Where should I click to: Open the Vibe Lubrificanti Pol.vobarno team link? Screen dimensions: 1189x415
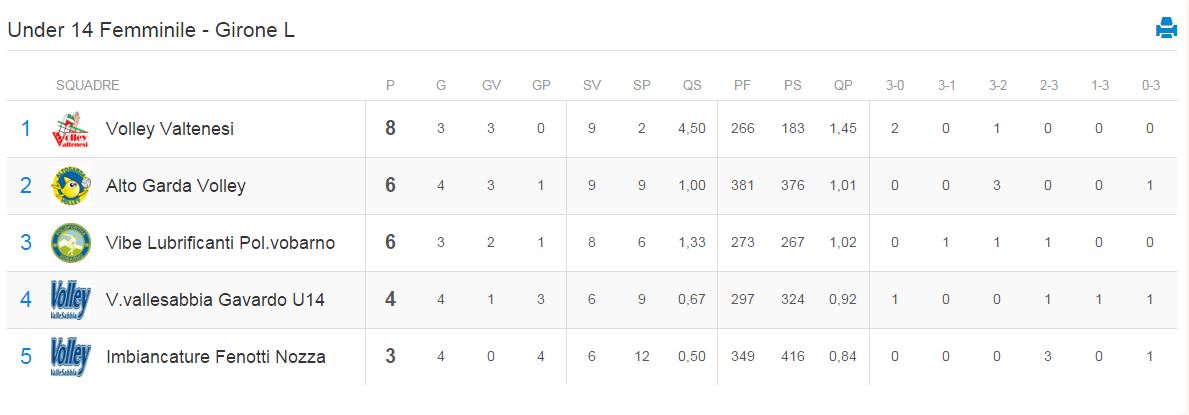pos(221,243)
